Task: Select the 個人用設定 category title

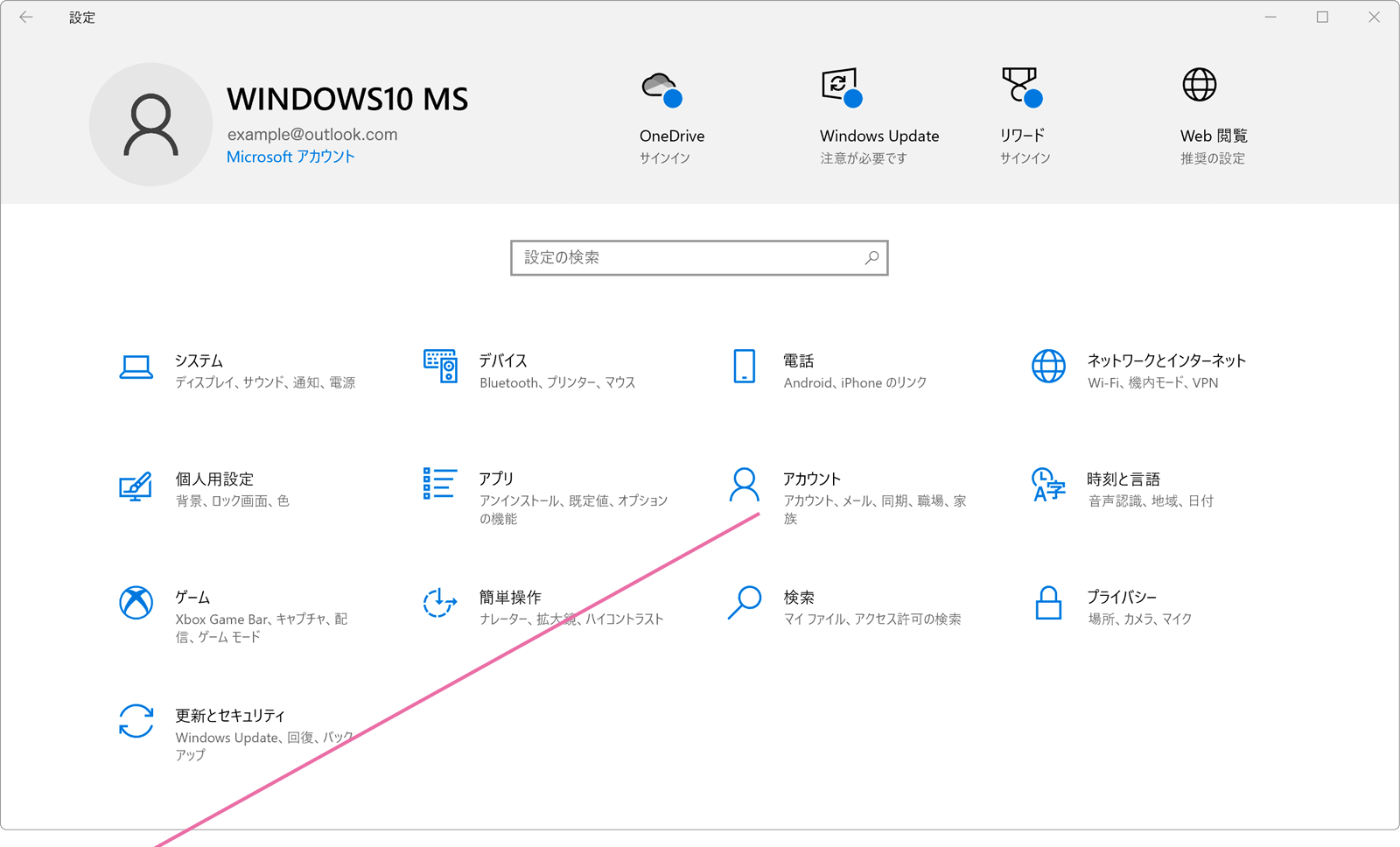Action: 214,479
